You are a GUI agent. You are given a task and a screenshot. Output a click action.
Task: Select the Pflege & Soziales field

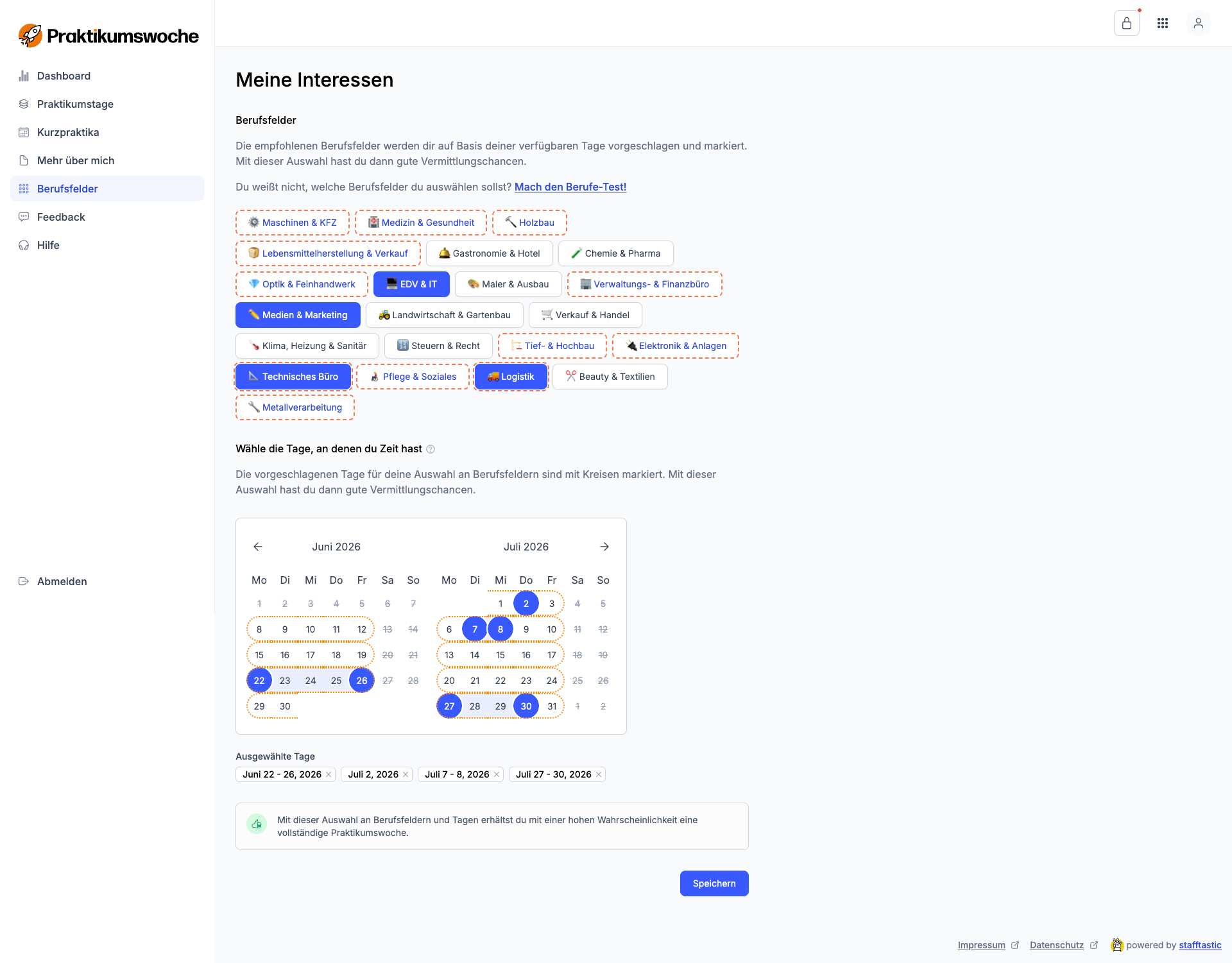413,377
